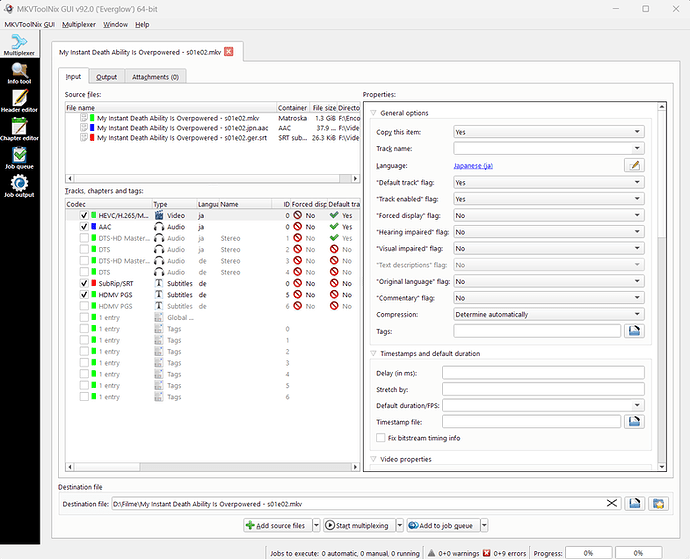Uncheck the HDMV PGS track with ID 5
Image resolution: width=690 pixels, height=559 pixels.
(84, 295)
